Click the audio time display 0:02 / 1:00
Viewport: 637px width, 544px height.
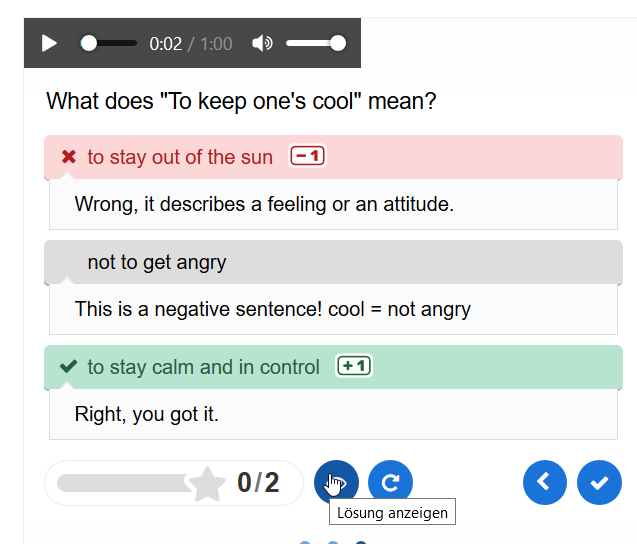tap(190, 43)
